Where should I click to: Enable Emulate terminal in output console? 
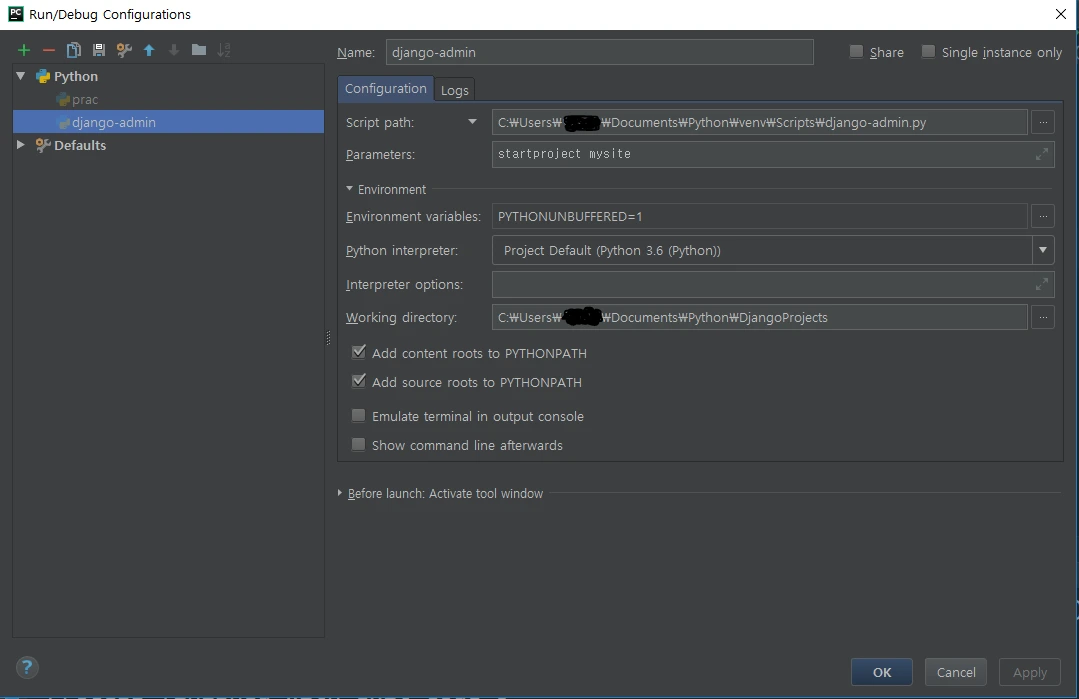click(x=359, y=416)
